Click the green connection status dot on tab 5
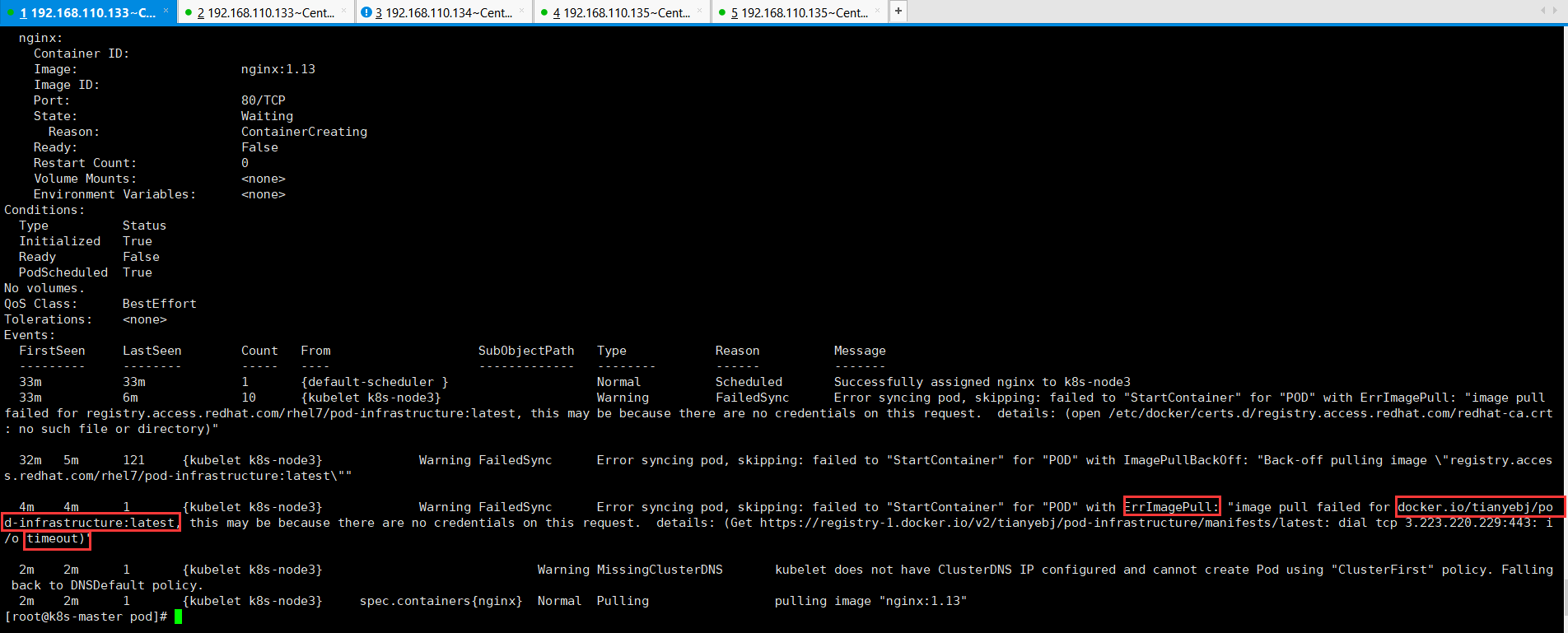1568x633 pixels. (x=722, y=13)
